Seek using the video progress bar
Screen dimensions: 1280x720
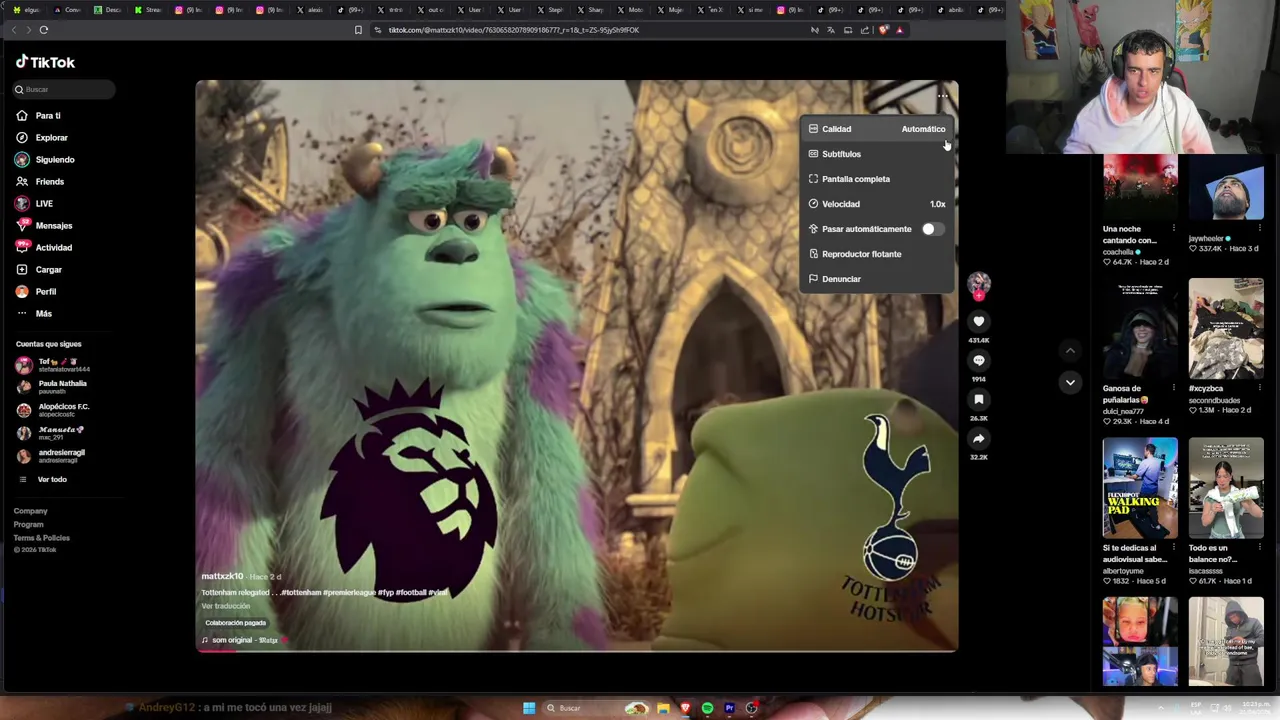(x=577, y=651)
